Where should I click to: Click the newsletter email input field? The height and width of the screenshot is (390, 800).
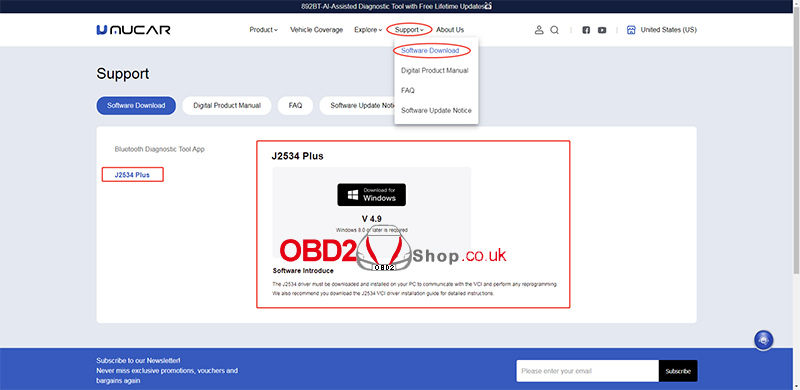pyautogui.click(x=587, y=371)
